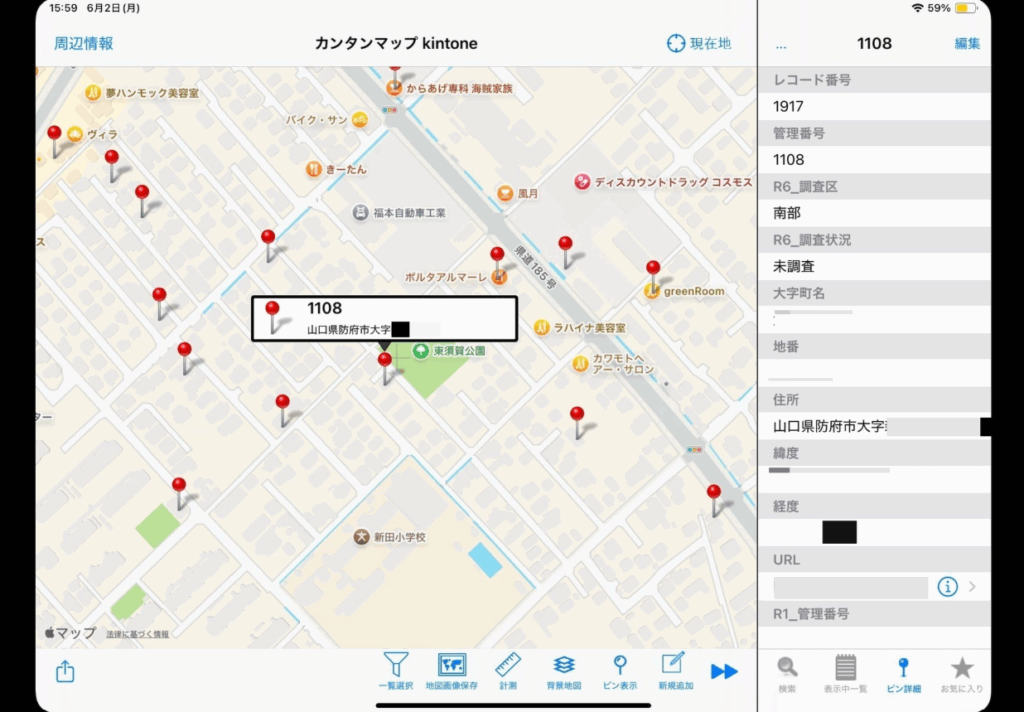Tap the share icon in bottom toolbar
The width and height of the screenshot is (1024, 712).
pos(65,671)
